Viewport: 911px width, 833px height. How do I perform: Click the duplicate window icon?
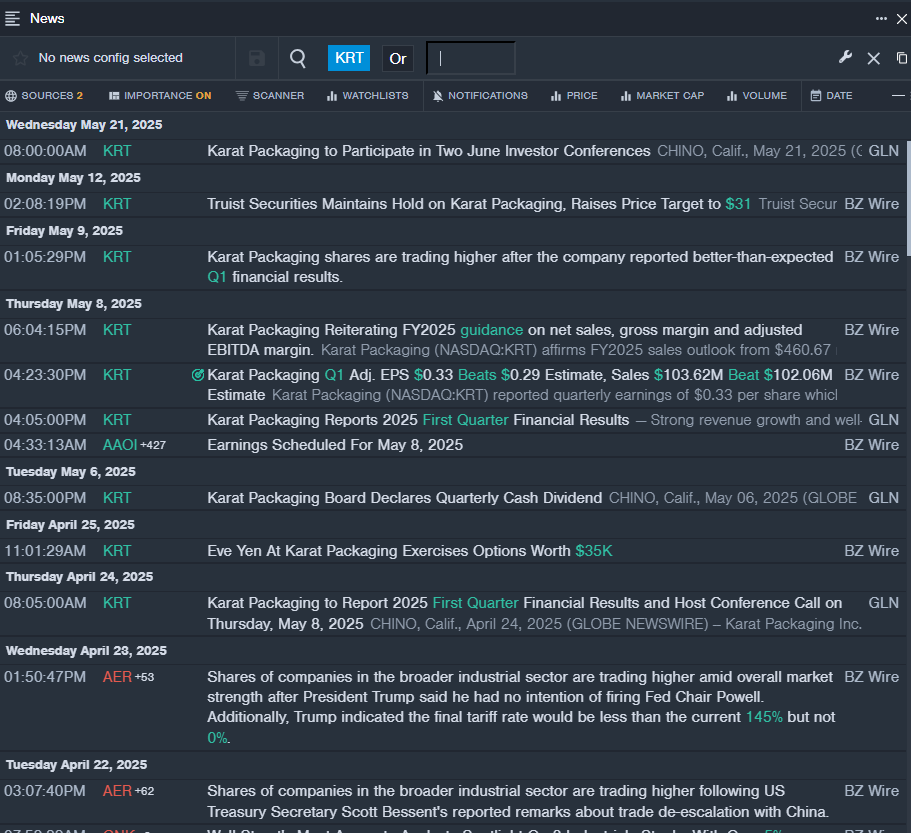(901, 58)
